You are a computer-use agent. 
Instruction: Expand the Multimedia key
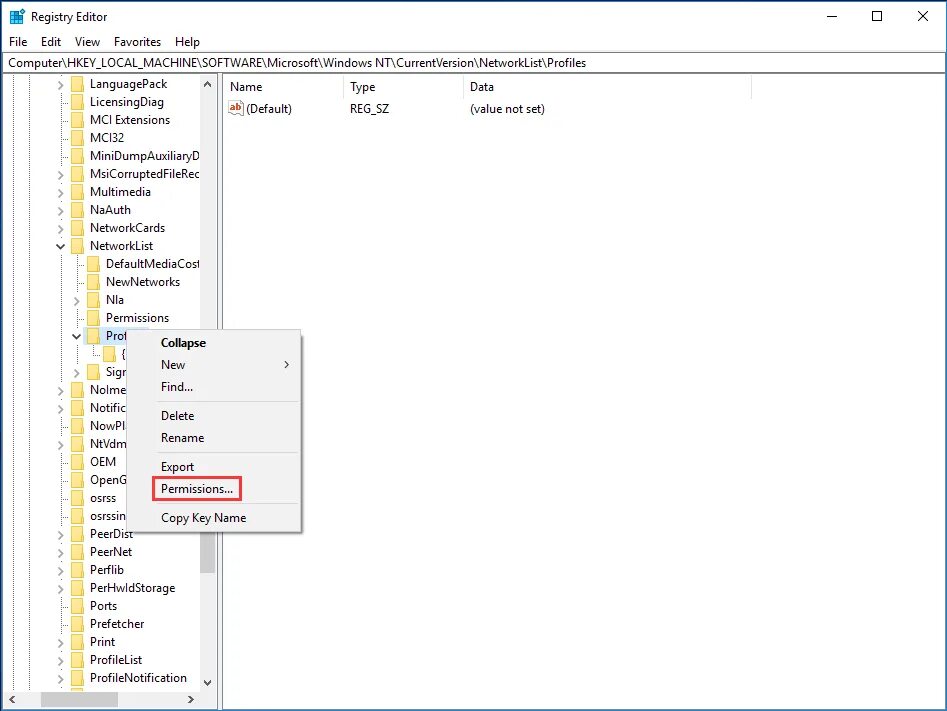pos(60,193)
